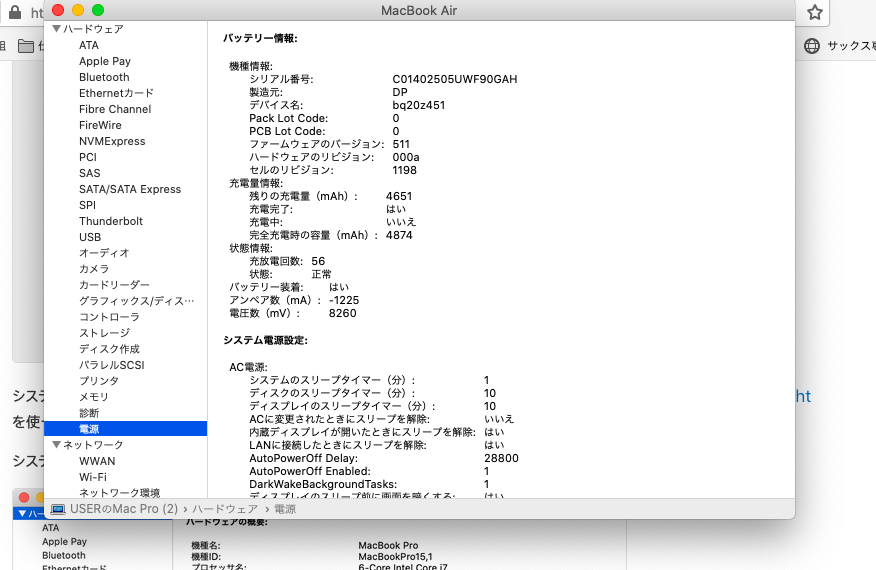Select Thunderbolt in the sidebar
This screenshot has height=570, width=876.
tap(111, 221)
